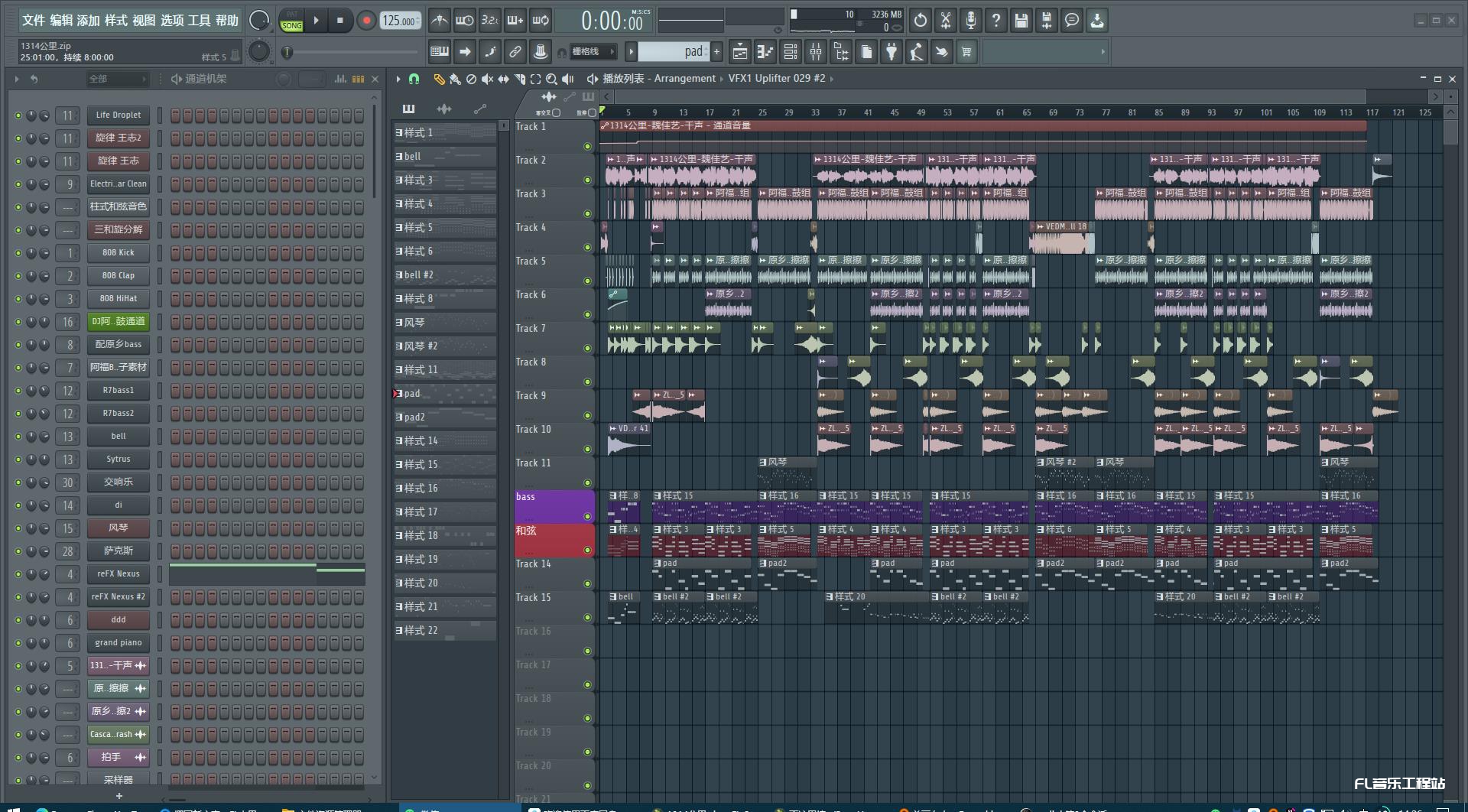Select the delete (crossed circle) tool in playlist
This screenshot has width=1468, height=812.
point(471,79)
